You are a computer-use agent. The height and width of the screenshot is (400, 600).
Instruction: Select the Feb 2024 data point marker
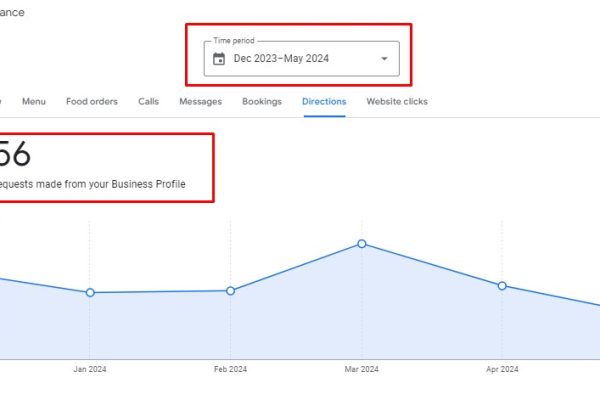point(231,291)
